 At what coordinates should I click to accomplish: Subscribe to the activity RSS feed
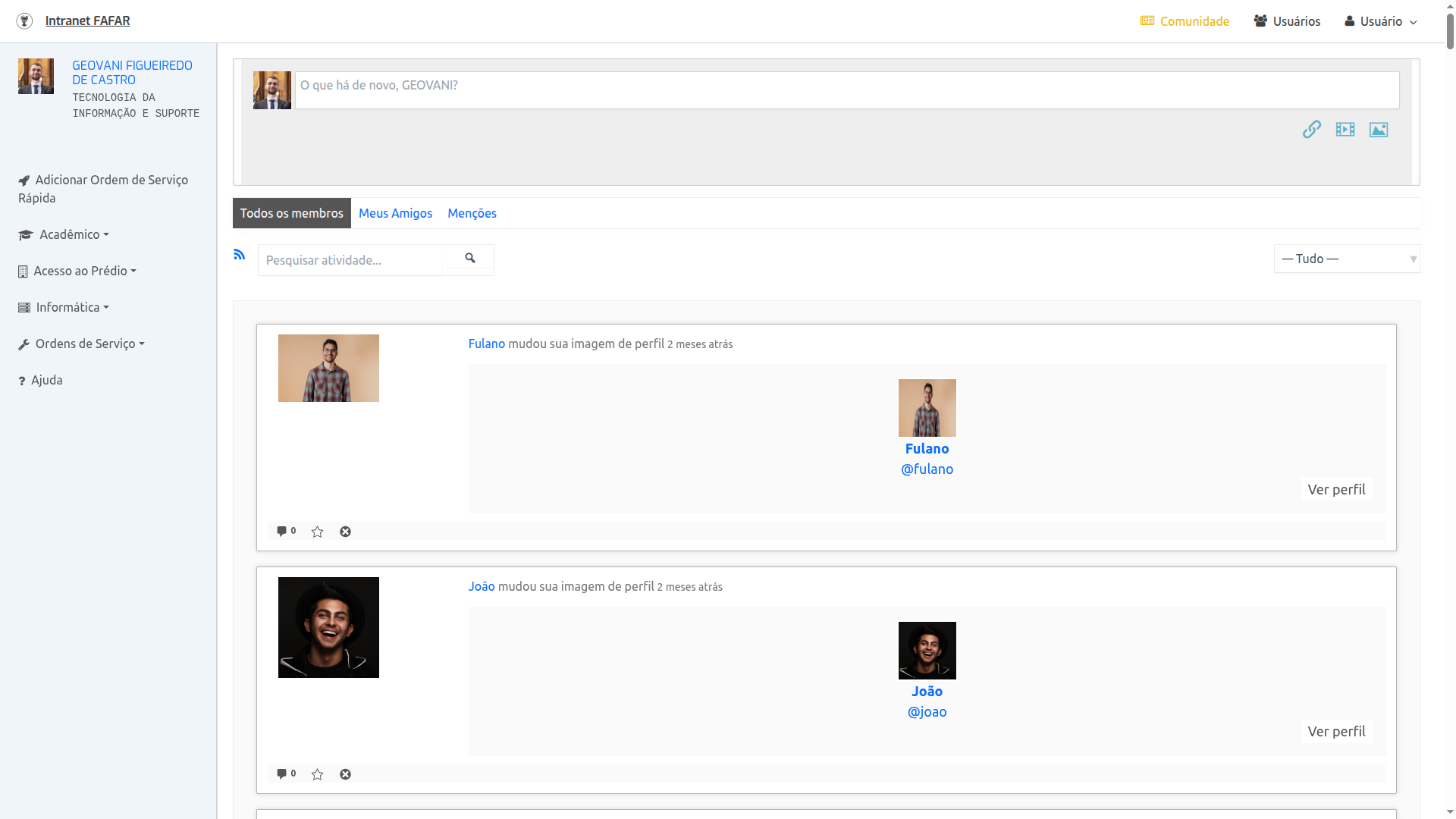click(x=240, y=255)
